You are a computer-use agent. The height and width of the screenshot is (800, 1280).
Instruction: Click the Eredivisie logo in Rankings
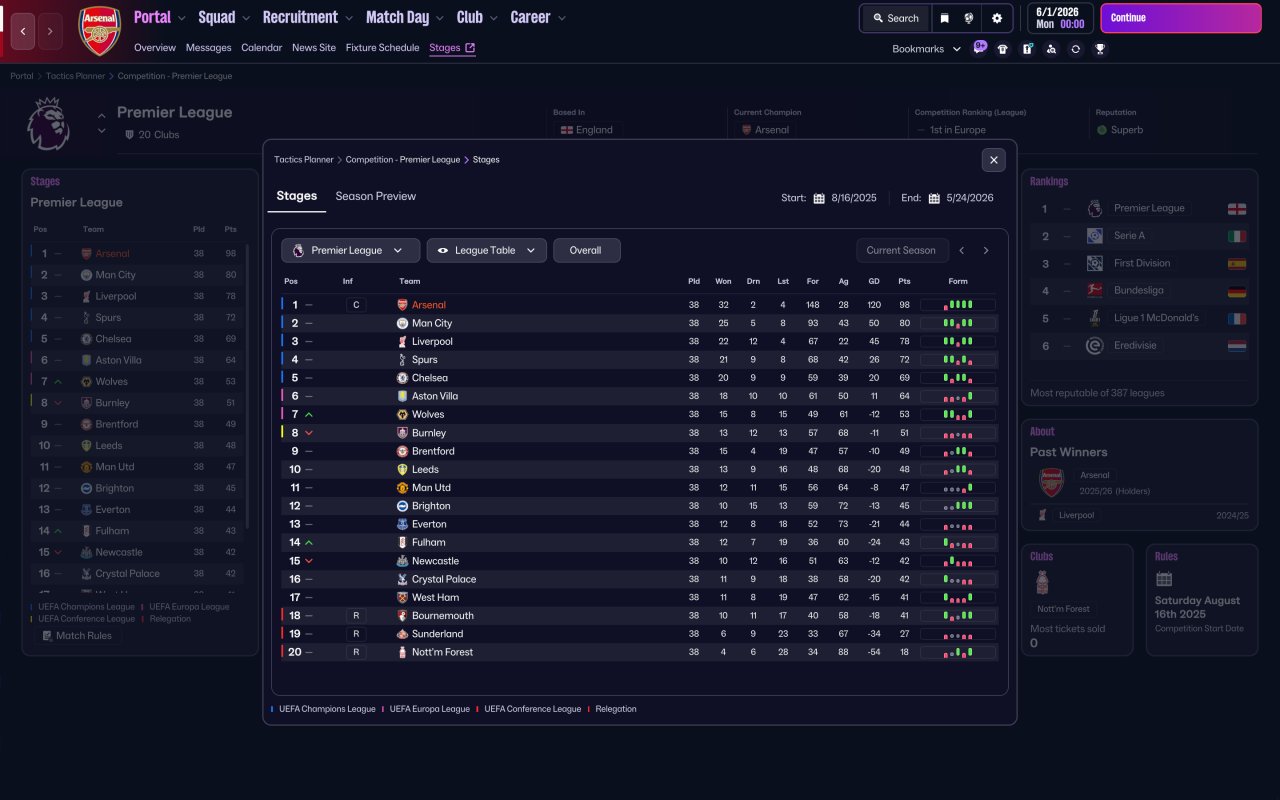[1095, 346]
